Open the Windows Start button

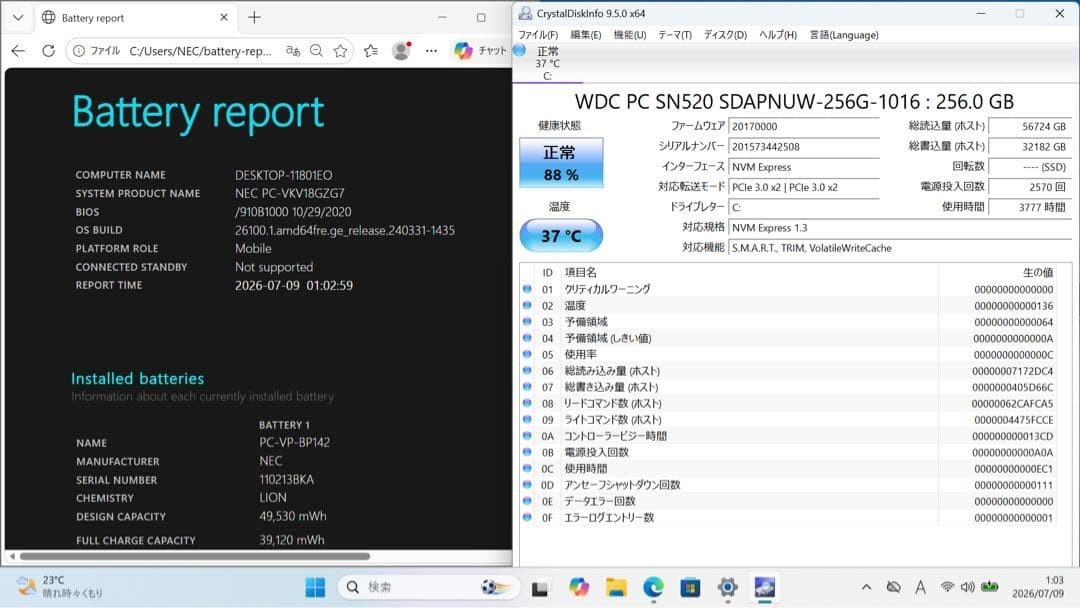click(315, 587)
